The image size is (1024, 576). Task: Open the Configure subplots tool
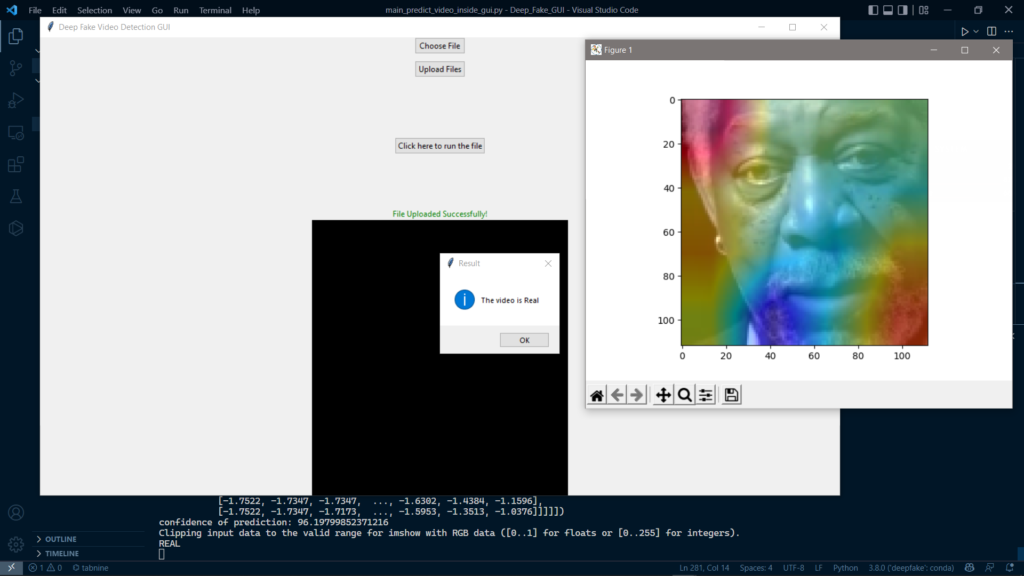(706, 395)
